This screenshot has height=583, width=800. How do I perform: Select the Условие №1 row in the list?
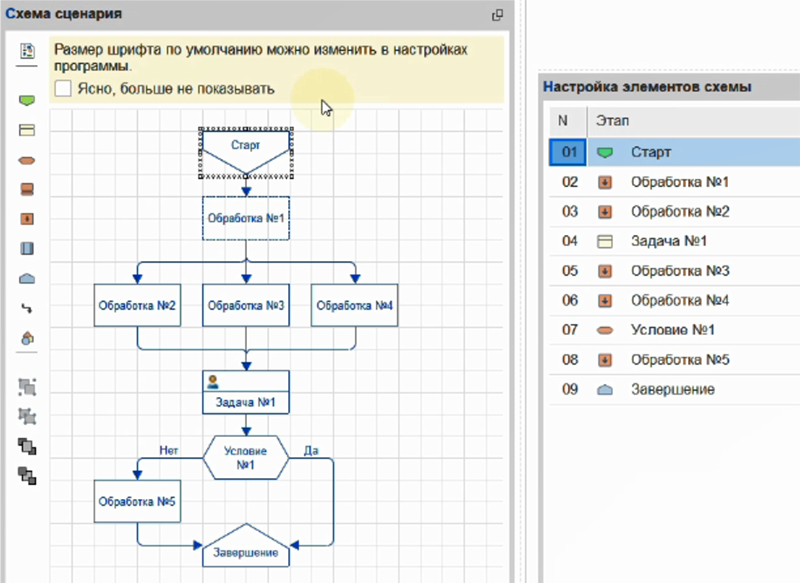tap(674, 330)
